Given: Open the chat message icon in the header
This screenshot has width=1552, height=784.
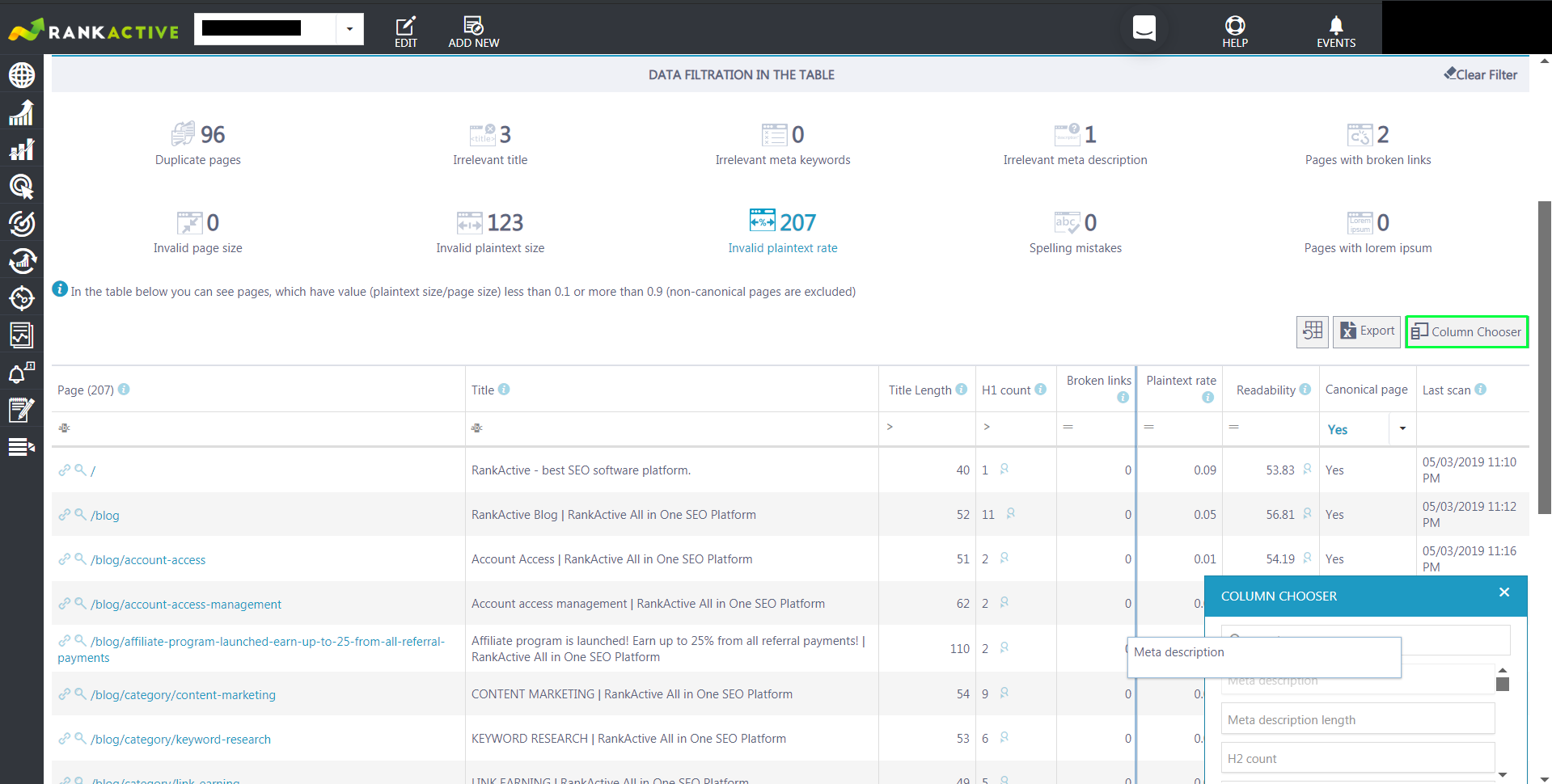Looking at the screenshot, I should tap(1144, 27).
